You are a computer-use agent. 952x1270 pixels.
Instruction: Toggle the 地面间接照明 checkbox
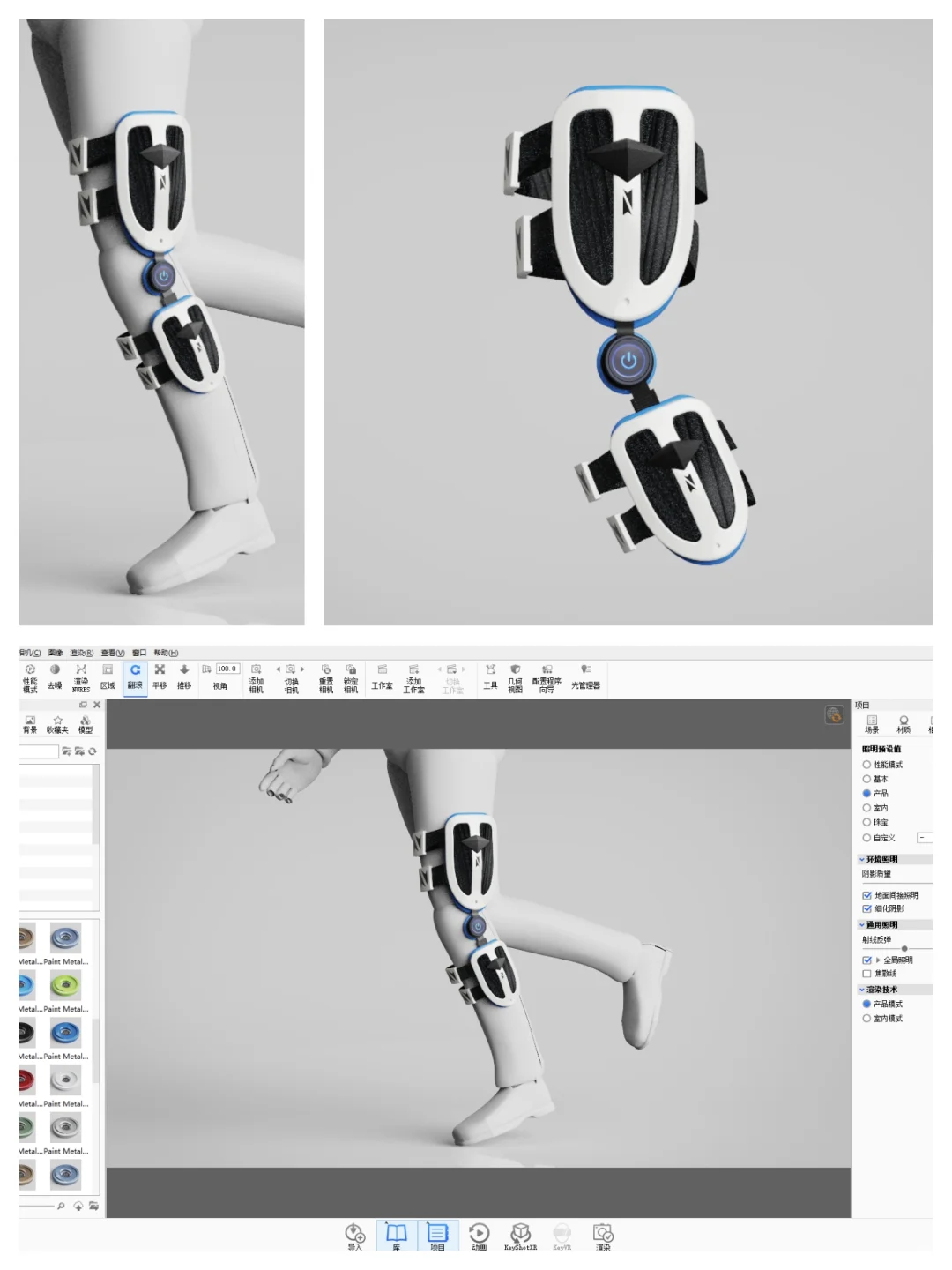point(866,895)
